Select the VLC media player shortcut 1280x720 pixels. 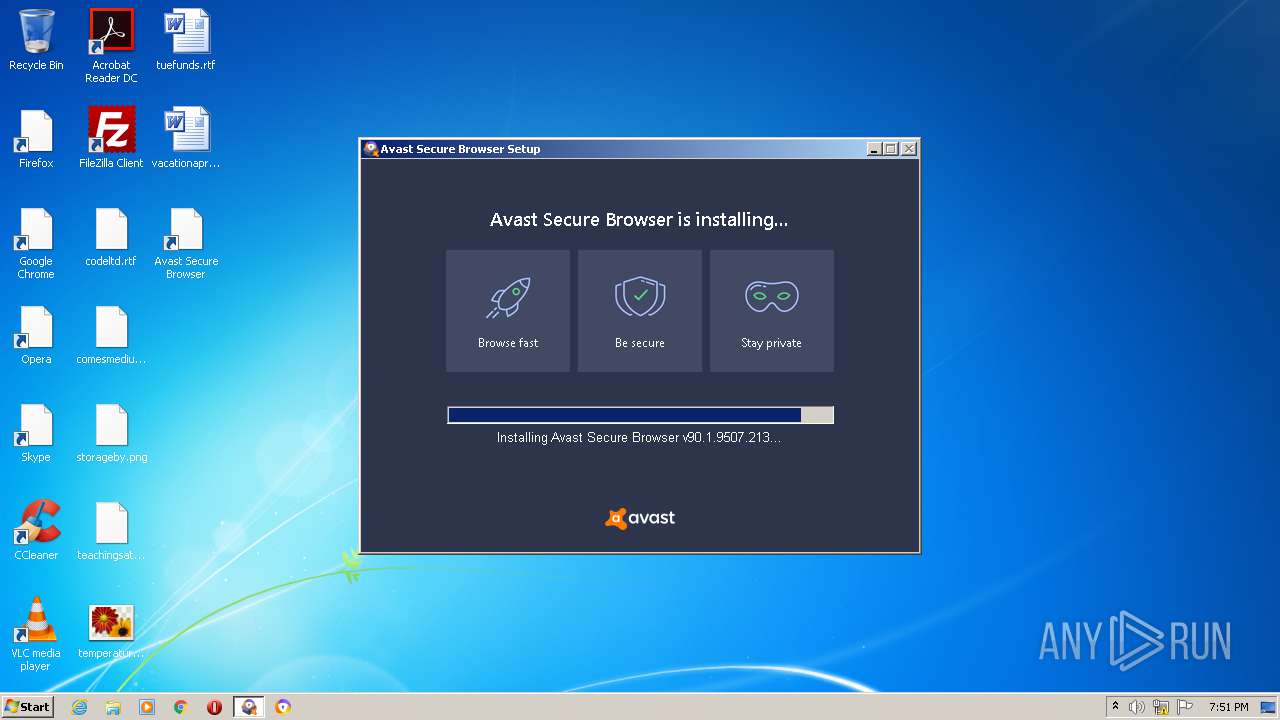36,634
